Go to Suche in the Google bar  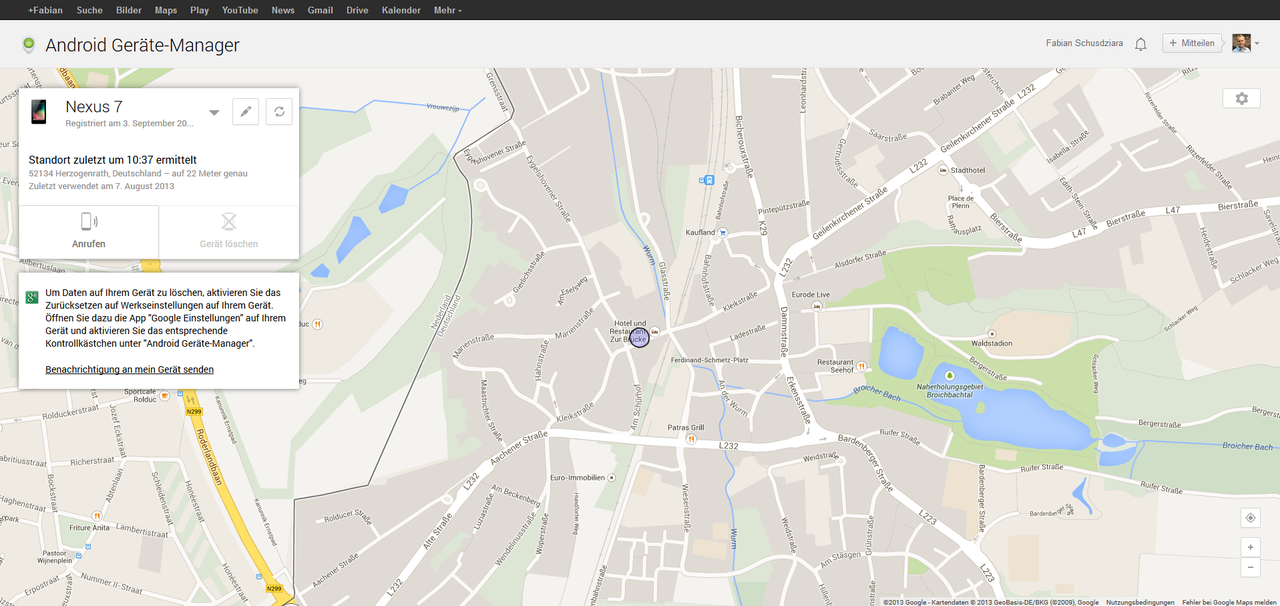tap(90, 10)
